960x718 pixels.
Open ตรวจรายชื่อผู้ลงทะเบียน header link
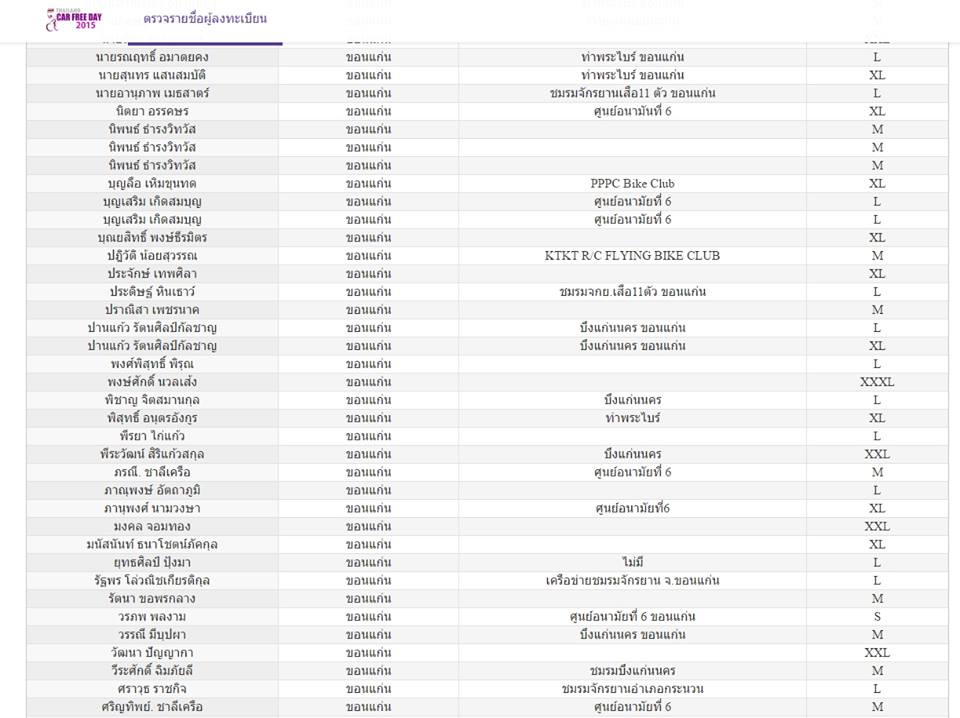[x=205, y=19]
